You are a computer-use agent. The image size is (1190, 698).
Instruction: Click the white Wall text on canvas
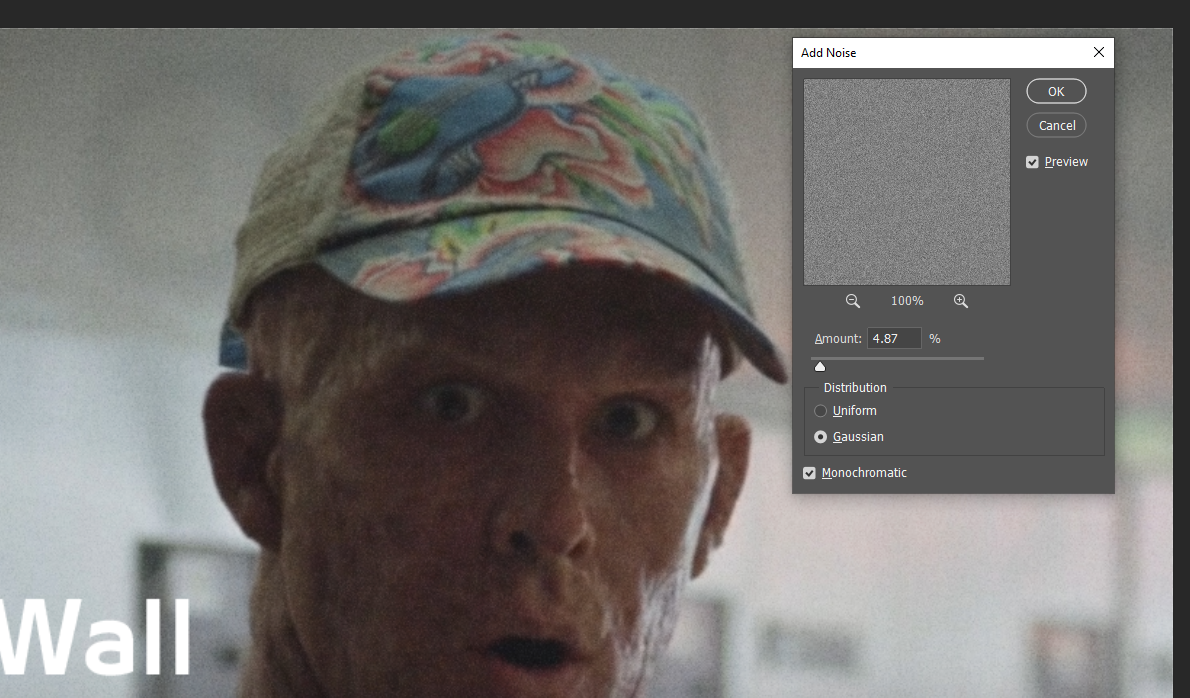pyautogui.click(x=95, y=637)
